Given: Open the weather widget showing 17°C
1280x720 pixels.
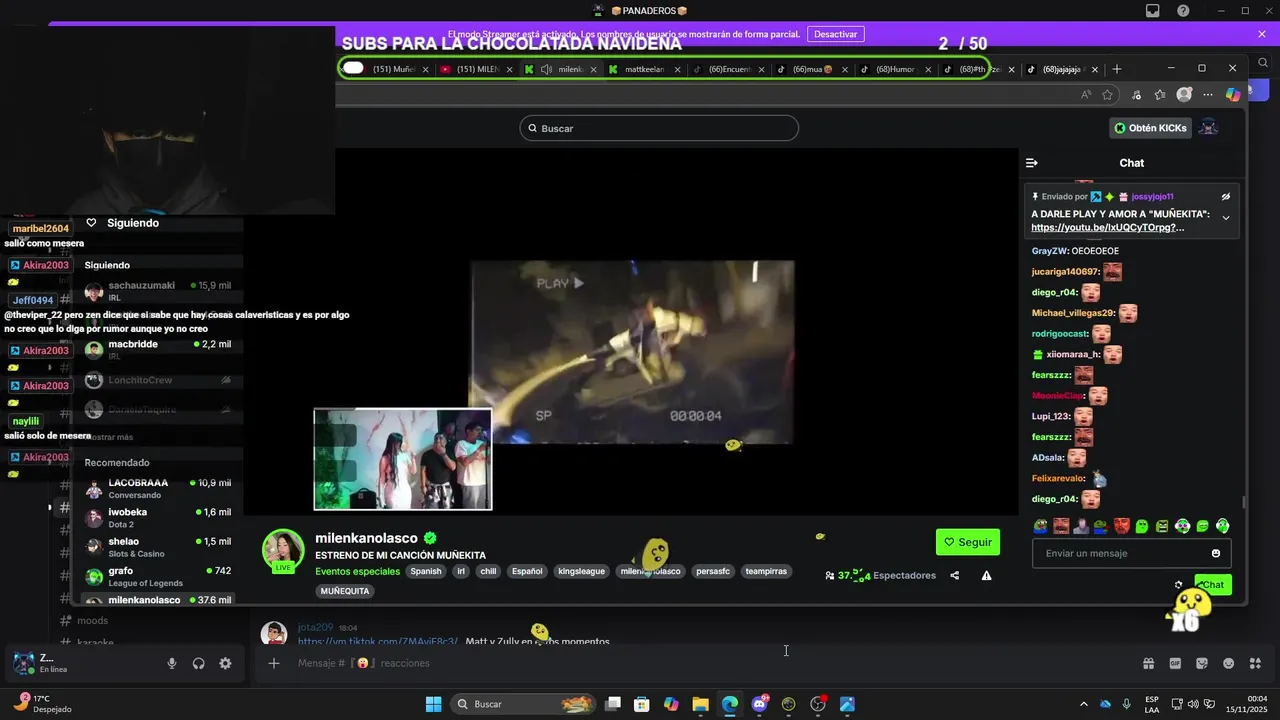Looking at the screenshot, I should coord(44,703).
